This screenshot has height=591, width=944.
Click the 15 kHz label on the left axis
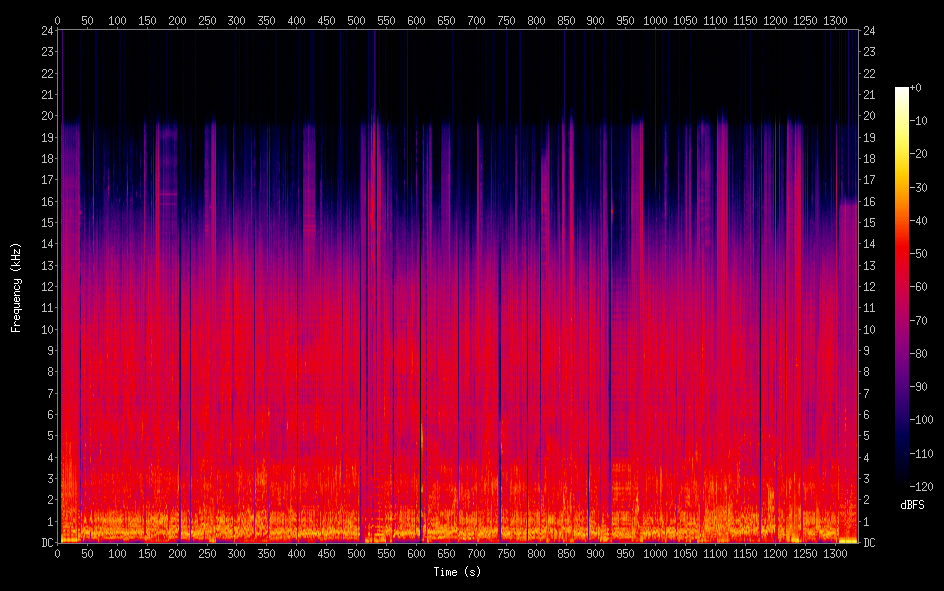[46, 222]
